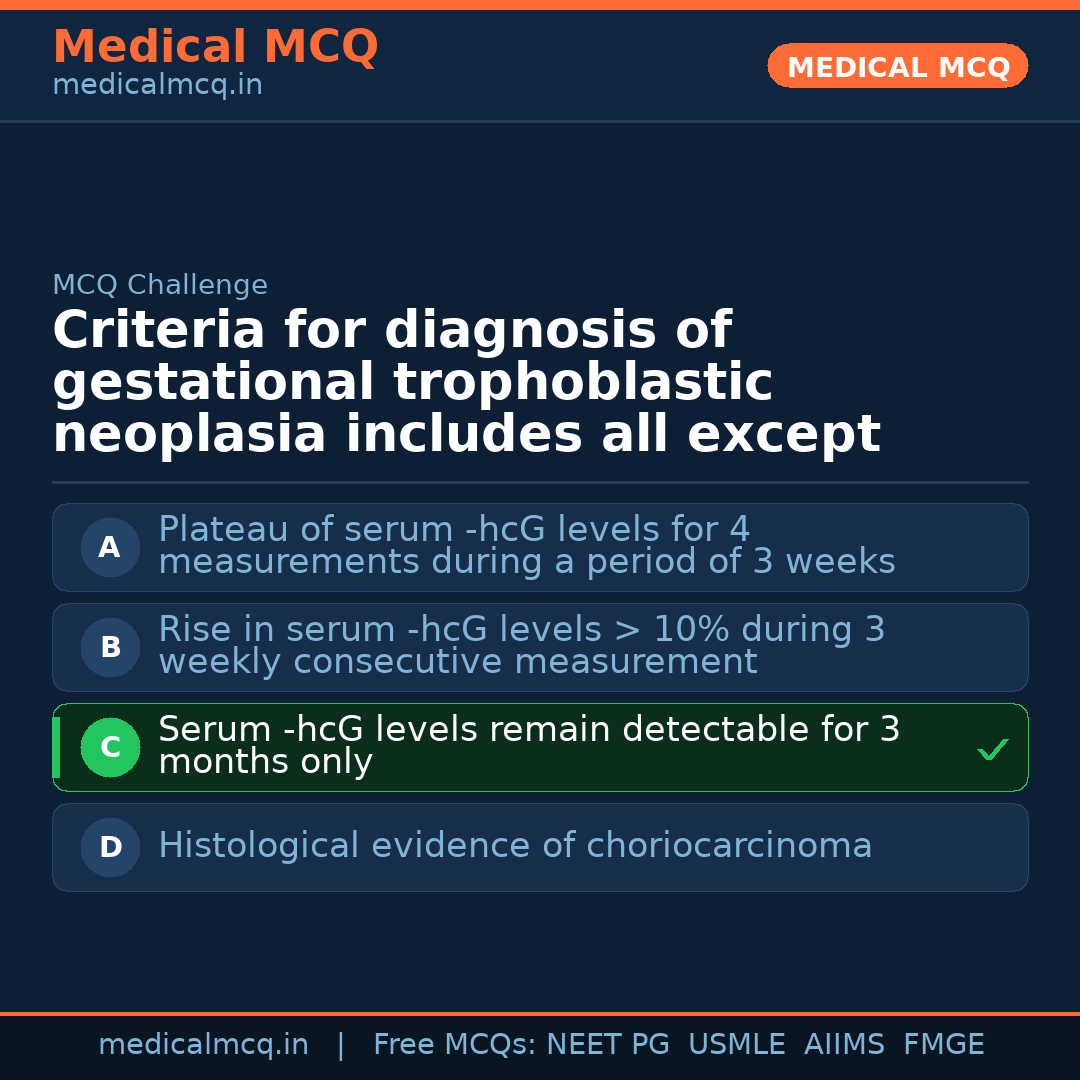Image resolution: width=1080 pixels, height=1080 pixels.
Task: Open the medicalmcq.in link in the footer
Action: [203, 1045]
